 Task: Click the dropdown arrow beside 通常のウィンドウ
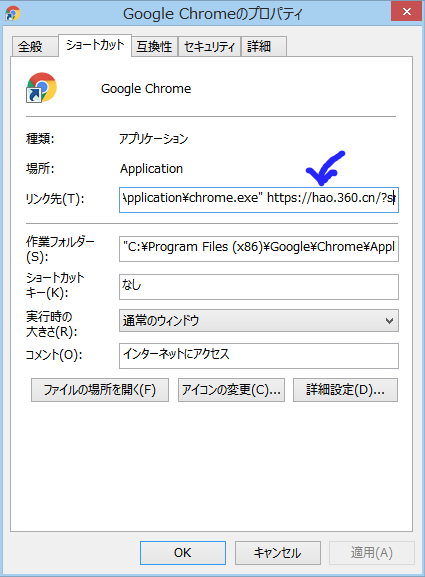tap(389, 321)
